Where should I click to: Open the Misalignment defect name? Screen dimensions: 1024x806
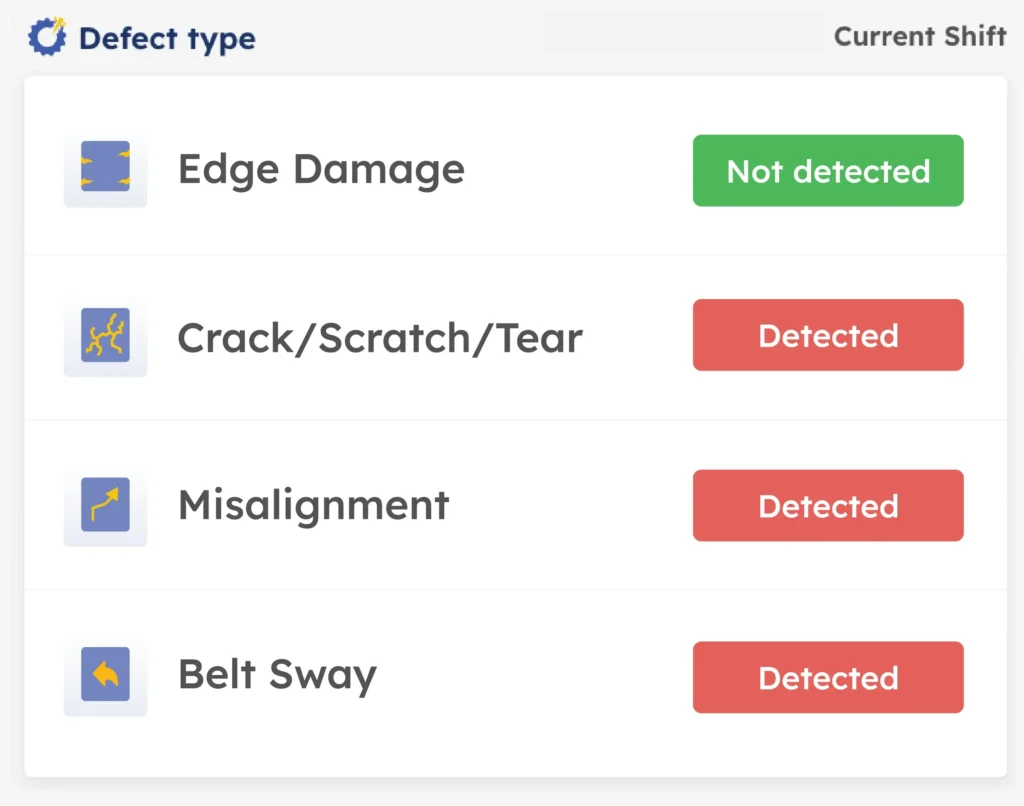[314, 506]
